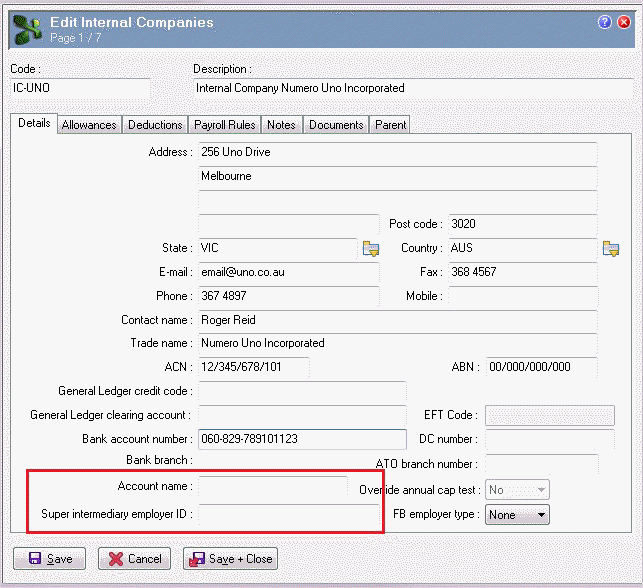Open Country lookup folder icon
The width and height of the screenshot is (643, 588).
click(x=610, y=248)
